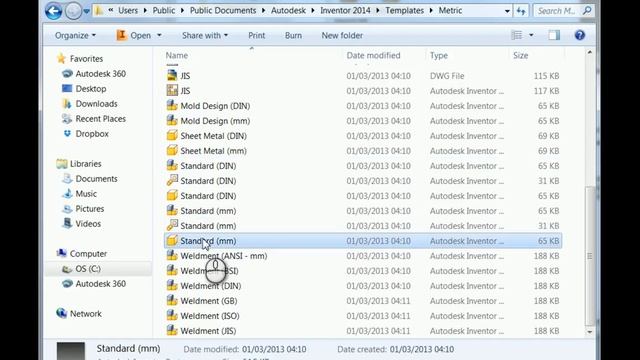Image resolution: width=640 pixels, height=360 pixels.
Task: Select Weldment (ISO) file icon
Action: 172,316
